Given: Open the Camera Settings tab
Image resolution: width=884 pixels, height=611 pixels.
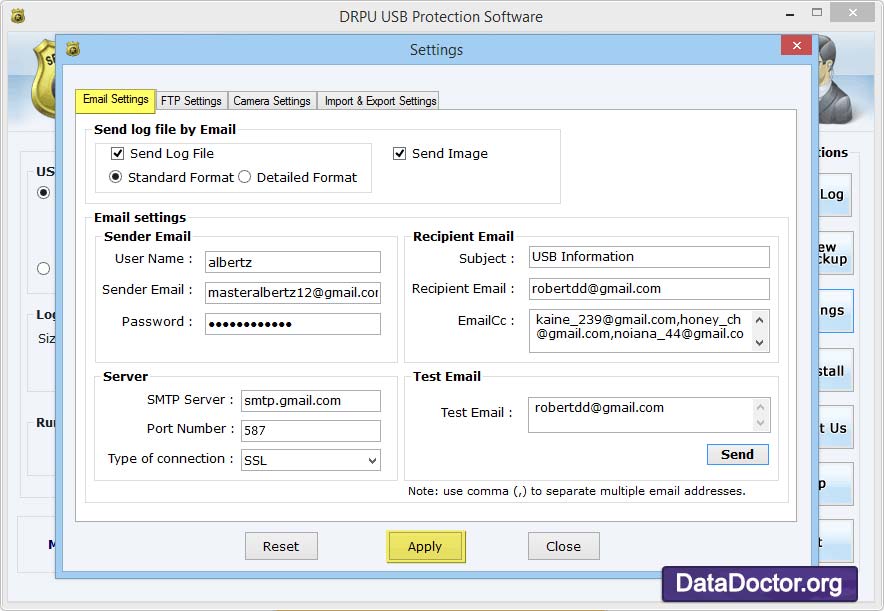Looking at the screenshot, I should (272, 100).
